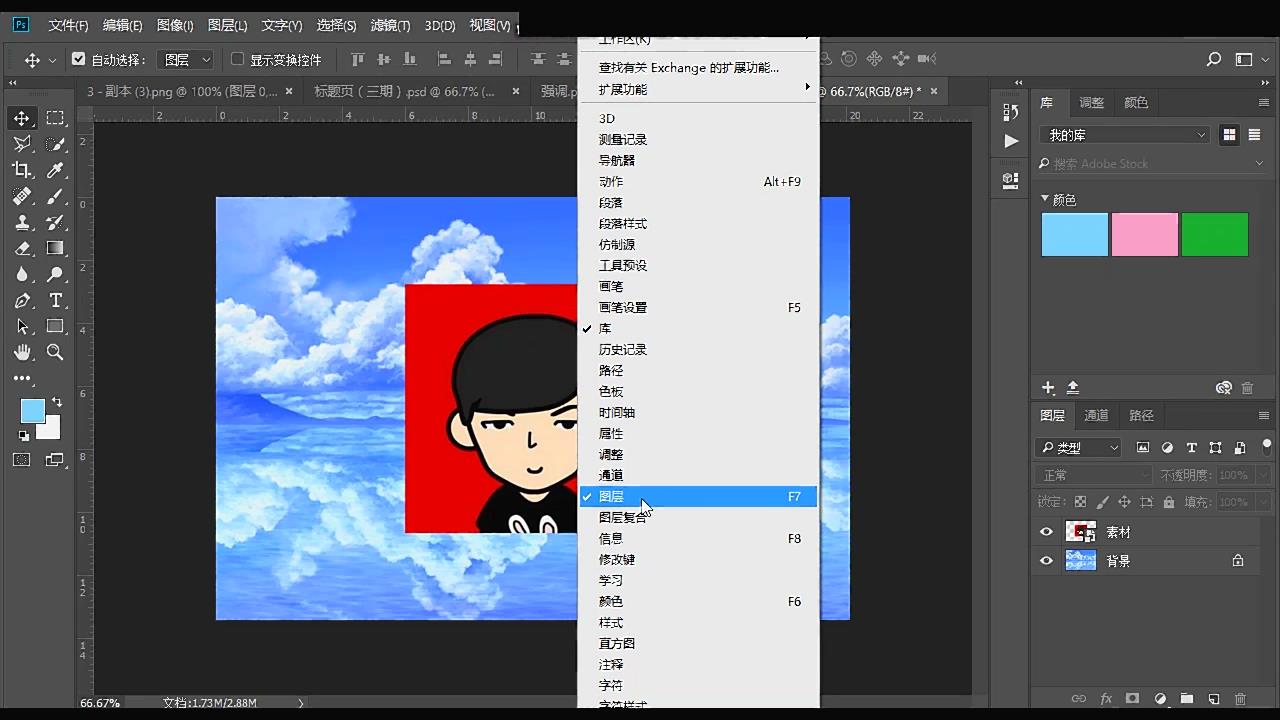The image size is (1280, 720).
Task: Open the 正常 blend mode dropdown
Action: (x=1095, y=475)
